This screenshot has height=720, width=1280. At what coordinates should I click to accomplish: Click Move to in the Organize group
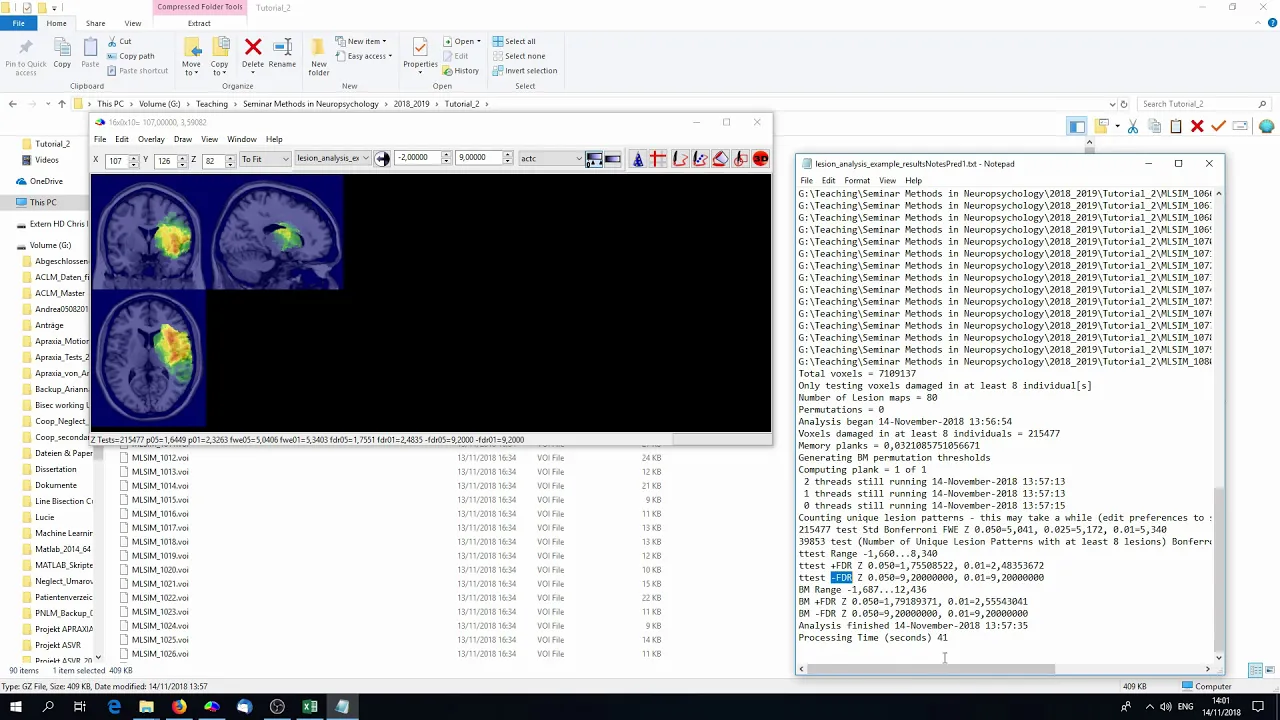point(191,56)
